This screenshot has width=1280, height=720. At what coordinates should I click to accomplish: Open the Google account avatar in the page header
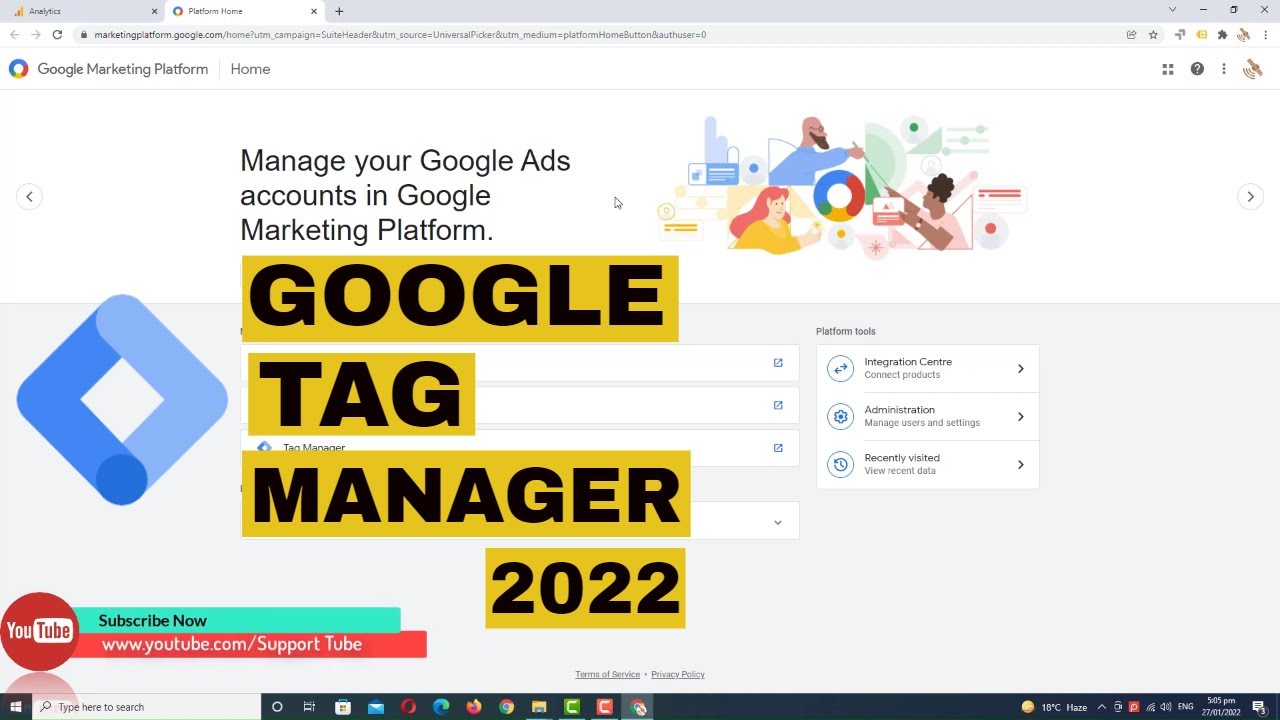point(1252,69)
